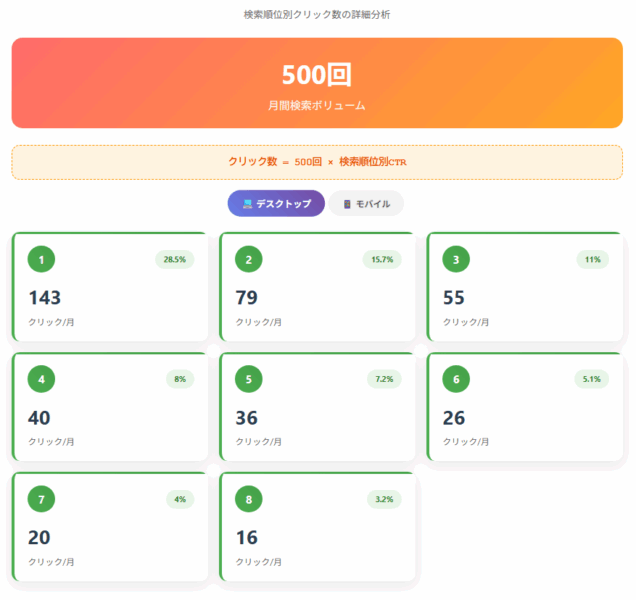
Task: Click the 3.2% CTR badge
Action: tap(382, 499)
